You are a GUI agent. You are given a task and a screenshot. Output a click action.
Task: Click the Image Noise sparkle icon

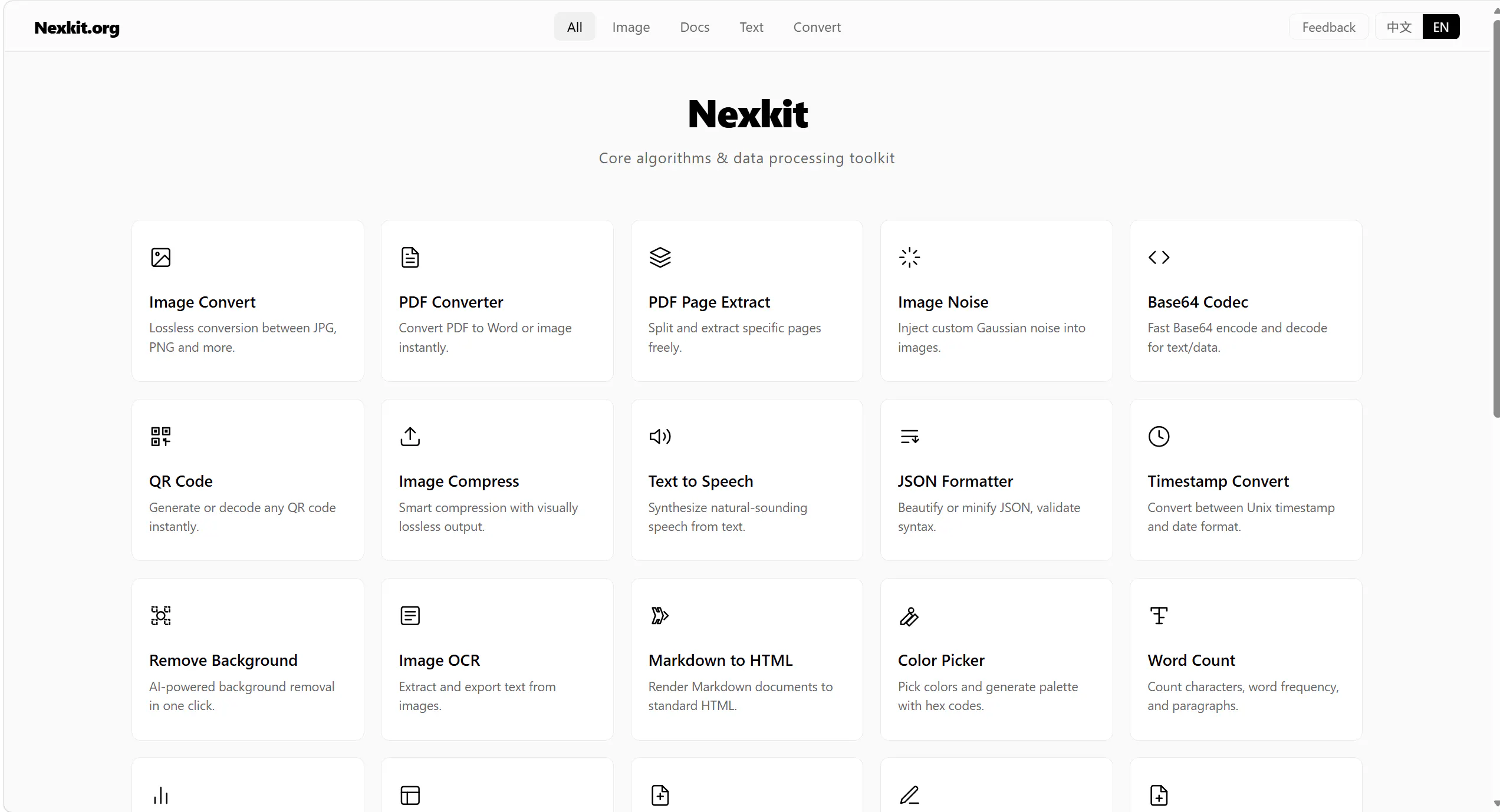909,258
